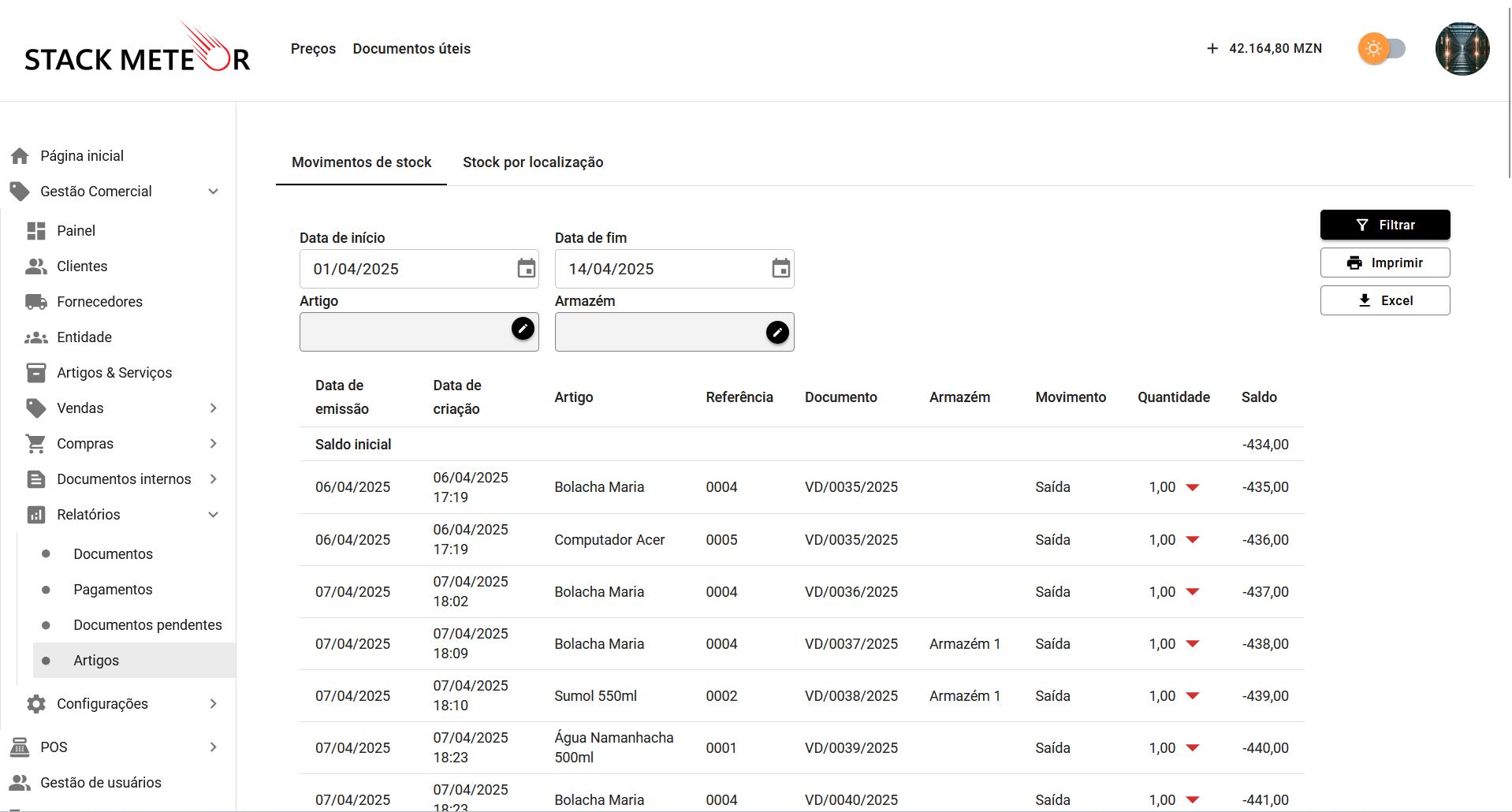
Task: Click red down arrow in VD/0038/2025 row
Action: [x=1193, y=696]
